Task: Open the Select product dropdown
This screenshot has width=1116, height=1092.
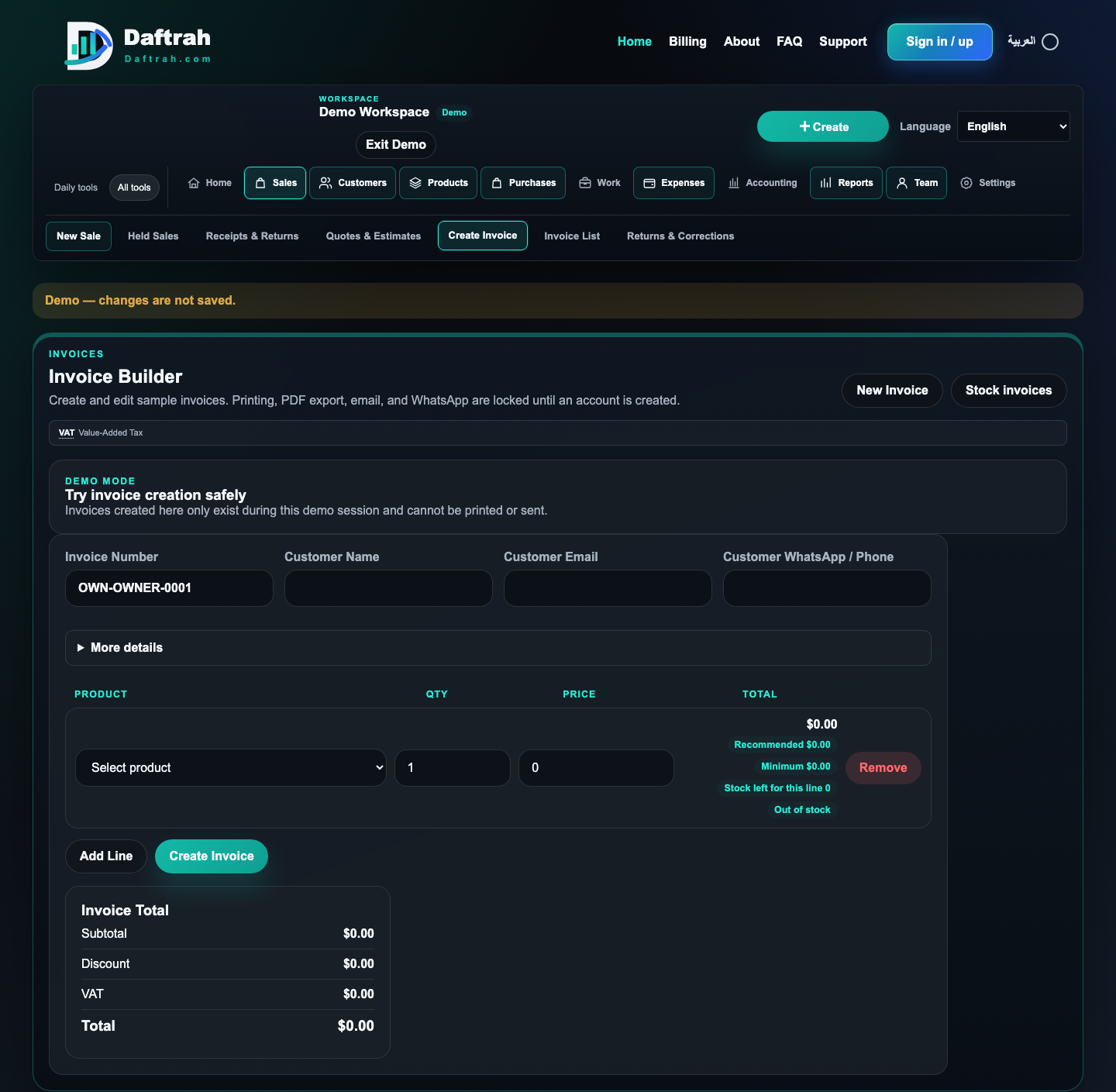Action: tap(231, 768)
